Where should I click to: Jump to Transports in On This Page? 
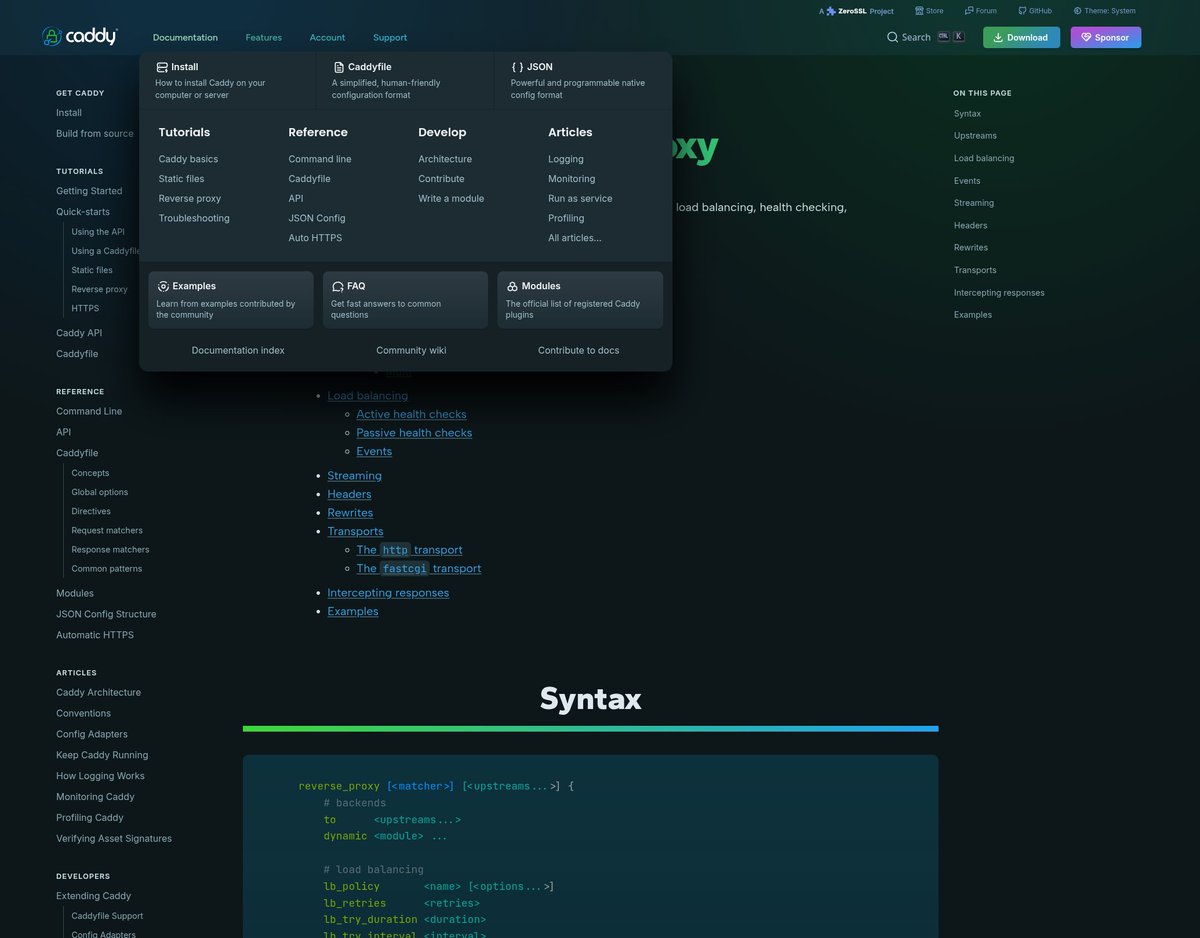pyautogui.click(x=975, y=270)
